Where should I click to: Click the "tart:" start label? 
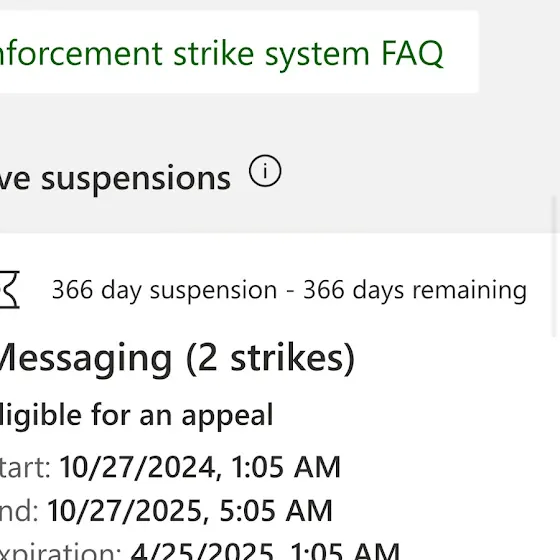(25, 468)
